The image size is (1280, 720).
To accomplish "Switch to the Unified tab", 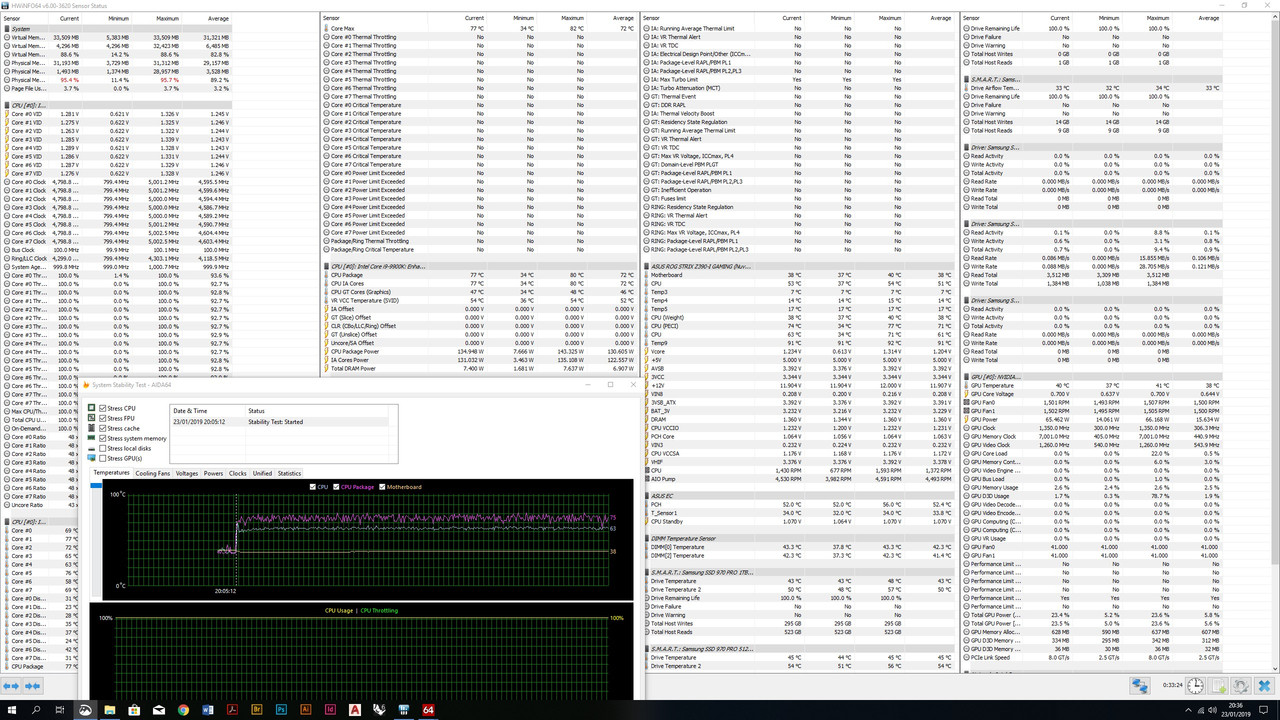I will pyautogui.click(x=262, y=473).
